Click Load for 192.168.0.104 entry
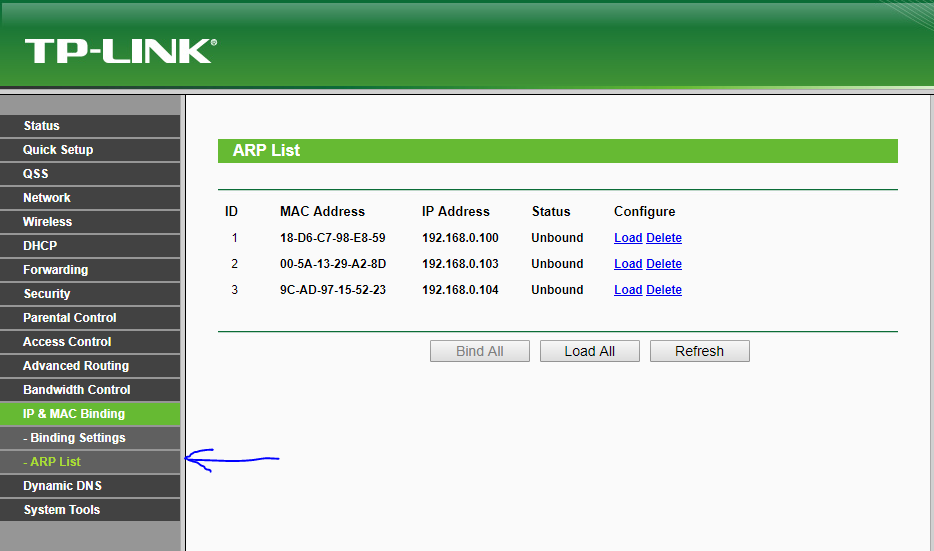934x551 pixels. click(628, 290)
